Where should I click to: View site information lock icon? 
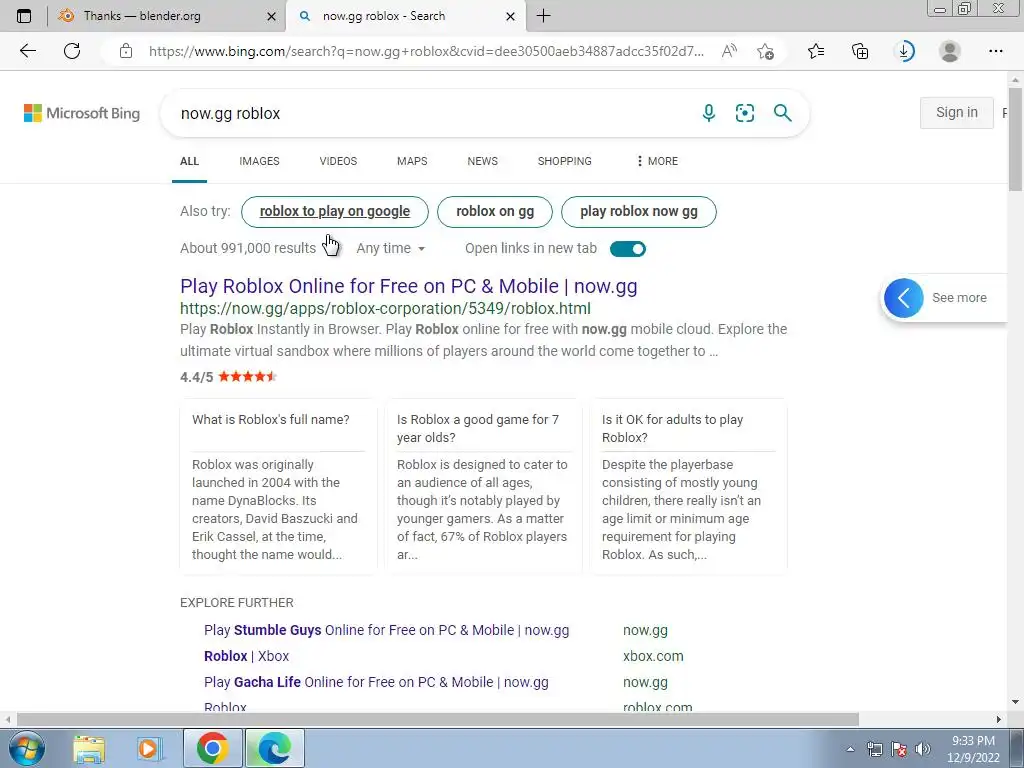click(x=126, y=51)
